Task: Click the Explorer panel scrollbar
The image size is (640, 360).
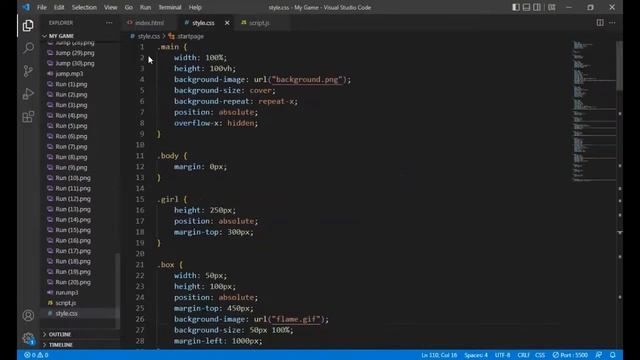Action: click(x=118, y=290)
